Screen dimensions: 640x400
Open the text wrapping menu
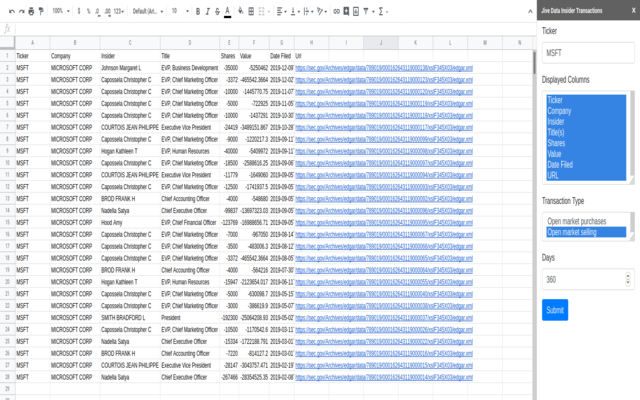click(308, 11)
